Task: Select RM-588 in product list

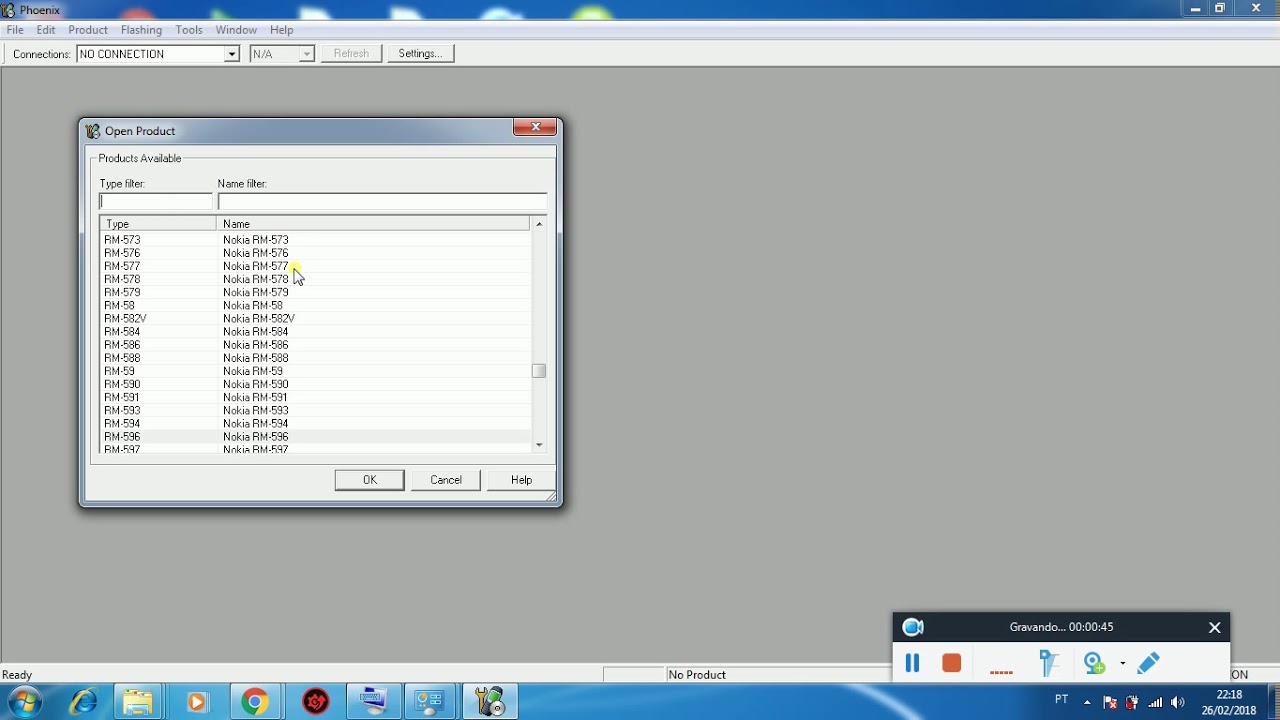Action: pos(315,358)
